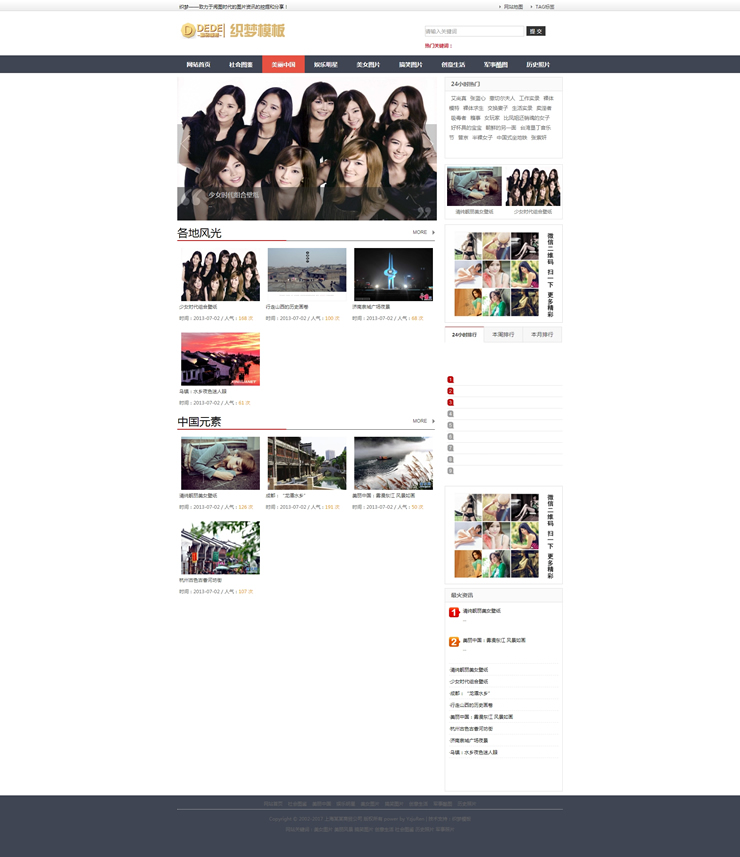Click the orange number 2 badge in 最火资讯

pyautogui.click(x=454, y=642)
